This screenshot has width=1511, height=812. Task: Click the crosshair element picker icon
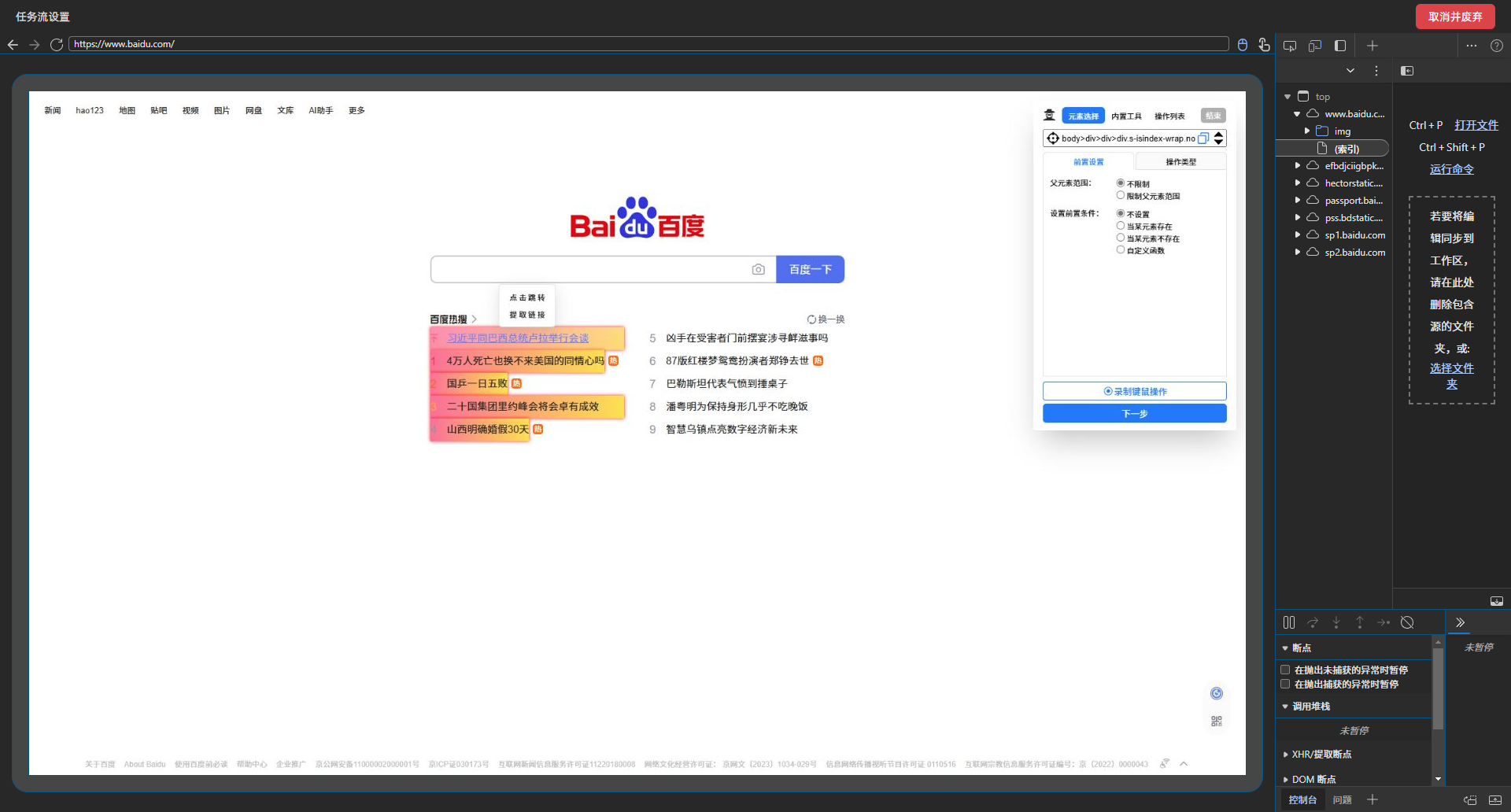(x=1053, y=138)
